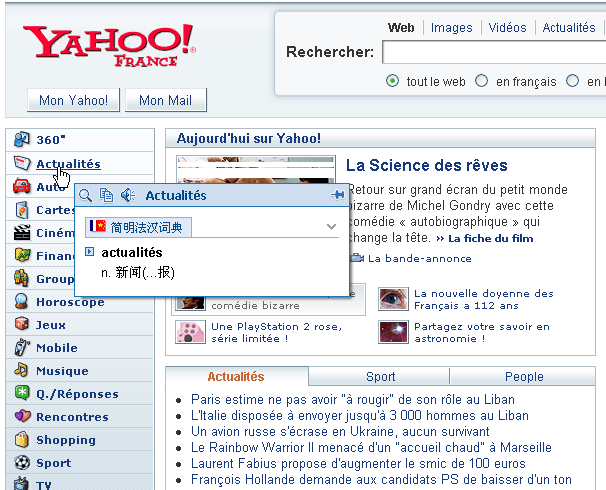Switch to the Images search tab
This screenshot has height=490, width=606.
(451, 28)
